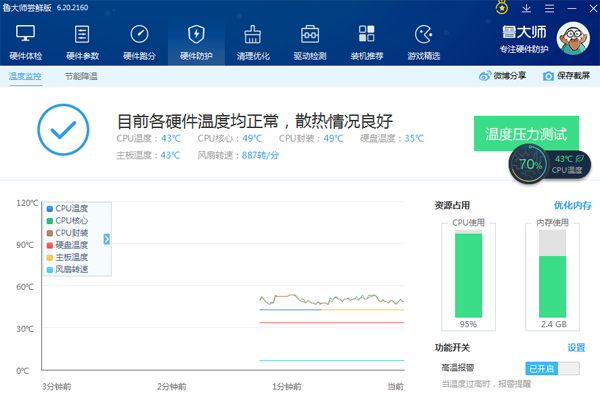Open 驱动检测 driver detection
This screenshot has width=600, height=403.
[x=310, y=42]
